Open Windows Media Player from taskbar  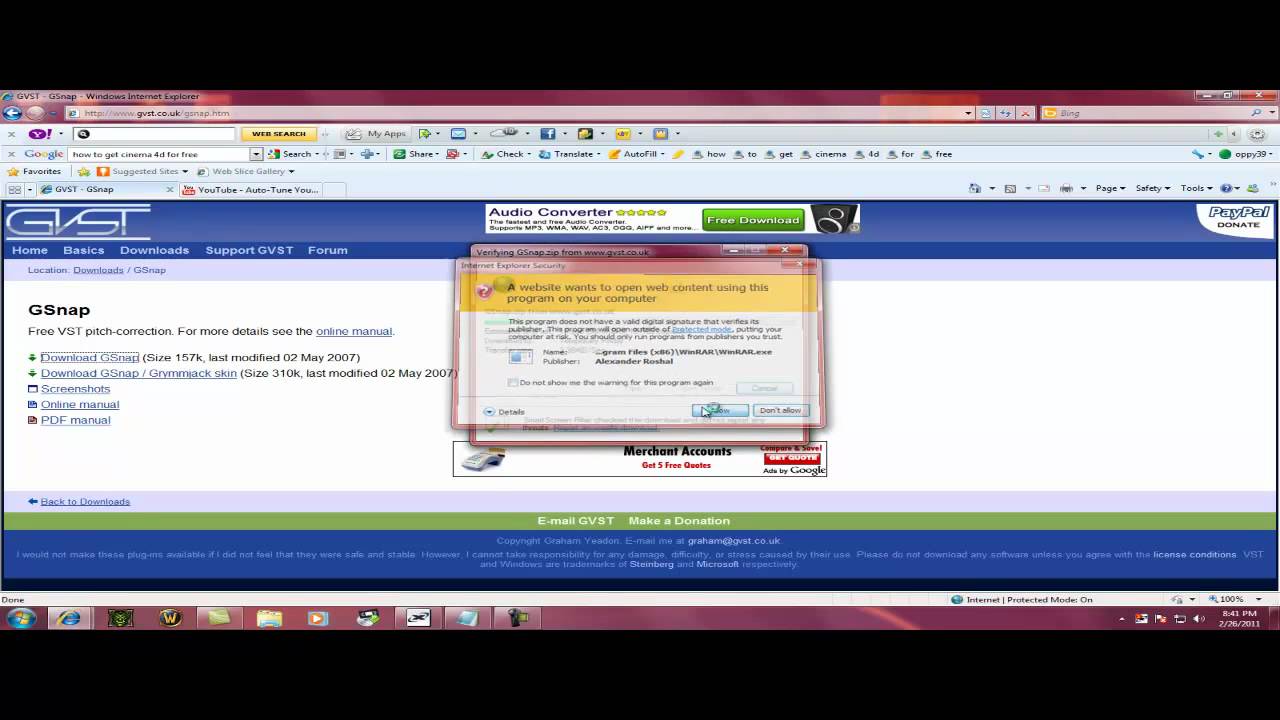tap(318, 618)
